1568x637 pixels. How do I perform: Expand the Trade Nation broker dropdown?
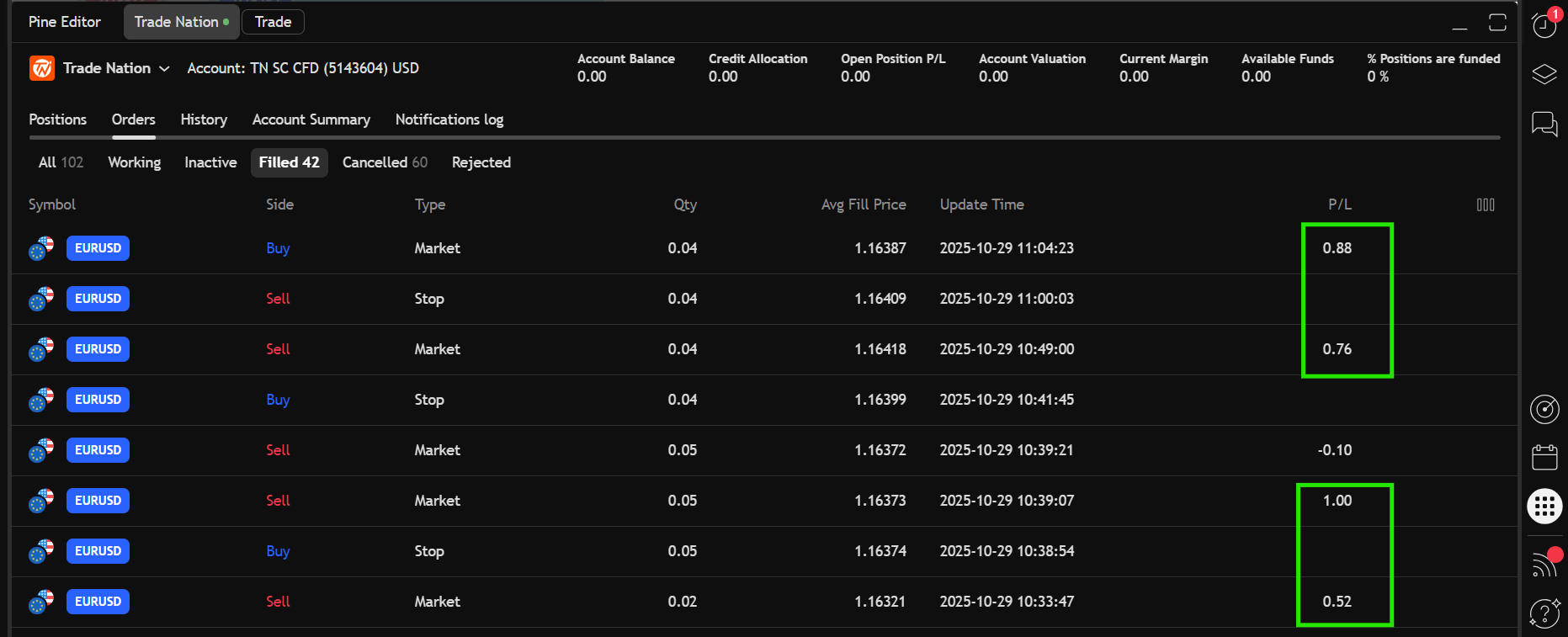(164, 68)
